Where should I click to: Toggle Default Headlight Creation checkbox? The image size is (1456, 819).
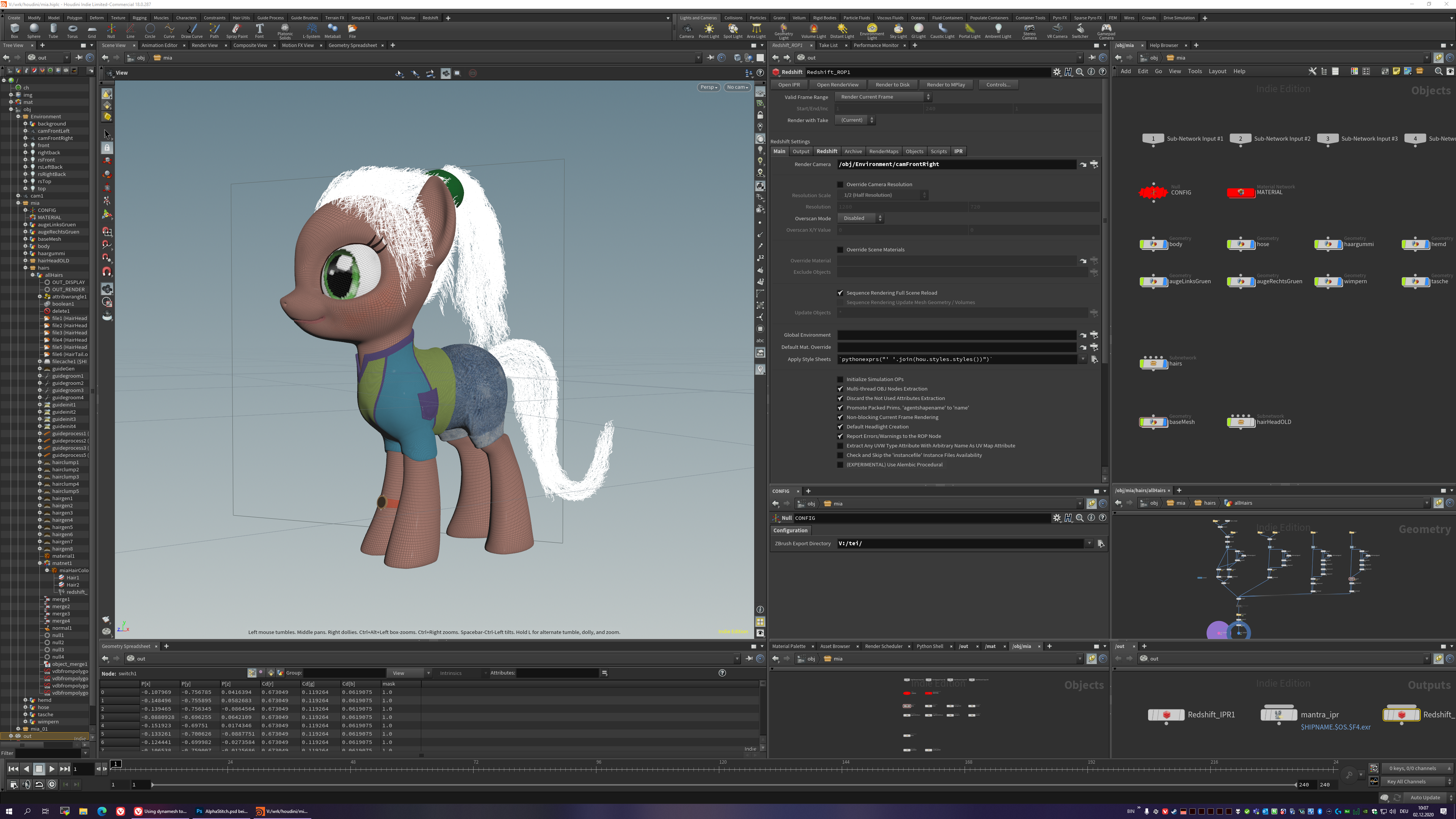[840, 427]
